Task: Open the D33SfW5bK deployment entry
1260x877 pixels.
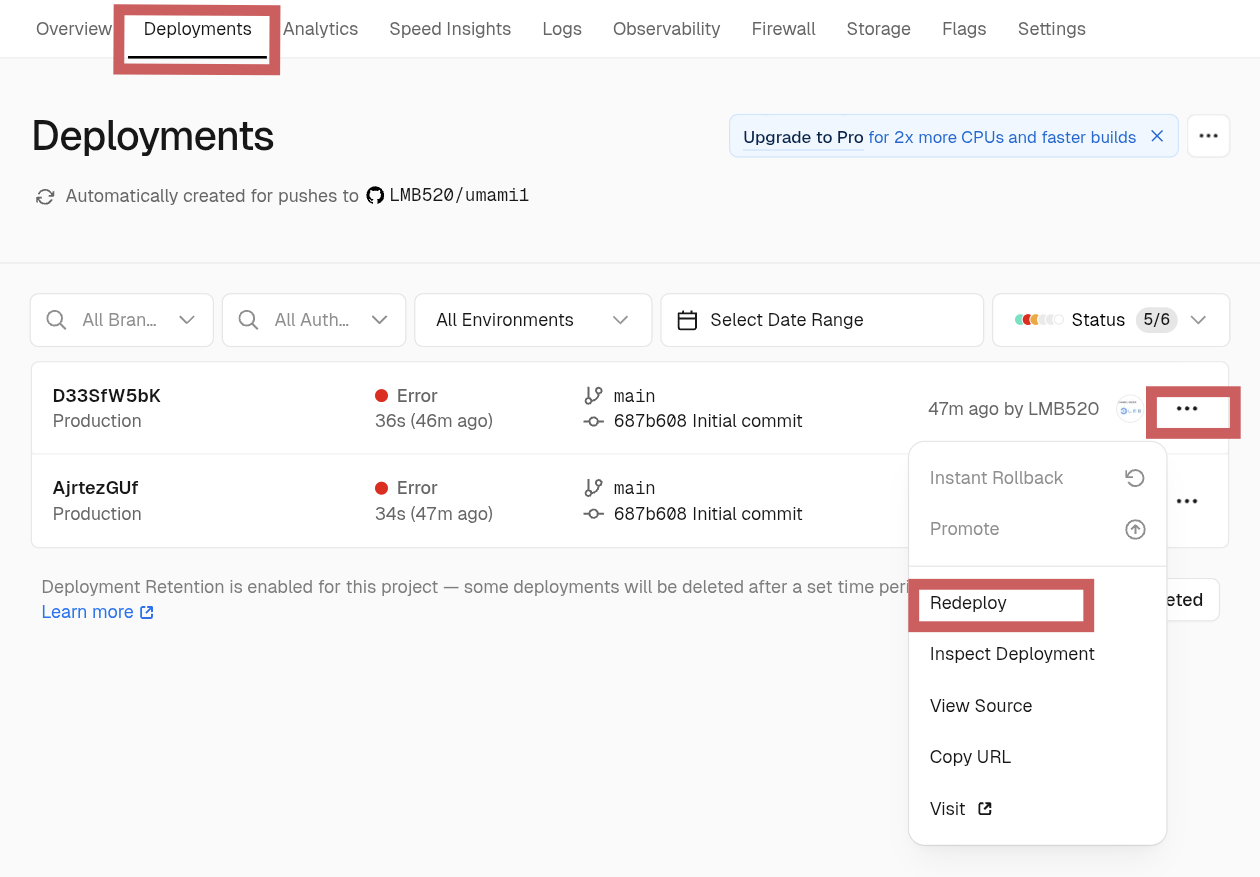Action: tap(106, 396)
